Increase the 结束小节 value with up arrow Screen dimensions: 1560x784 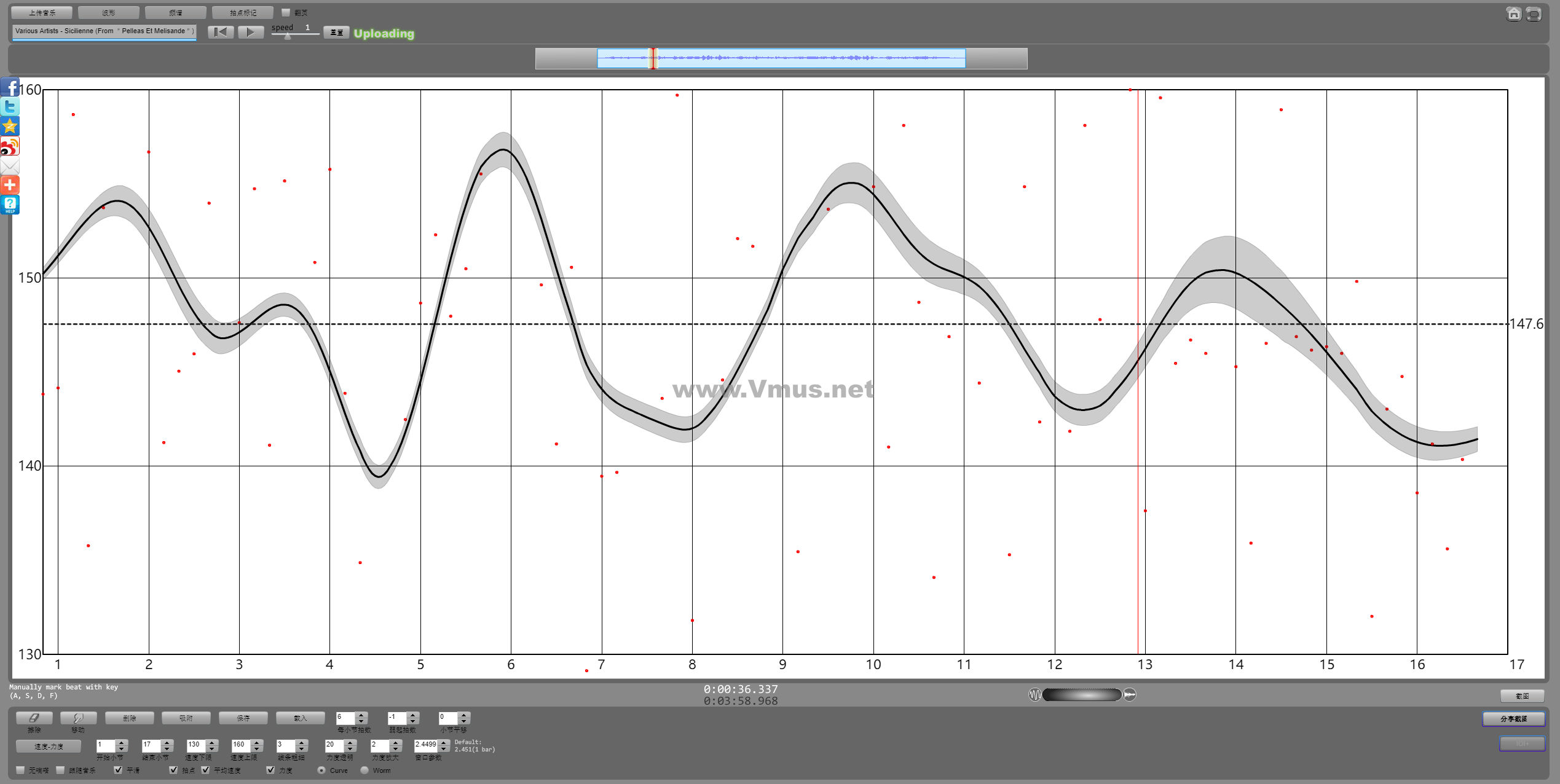(167, 742)
